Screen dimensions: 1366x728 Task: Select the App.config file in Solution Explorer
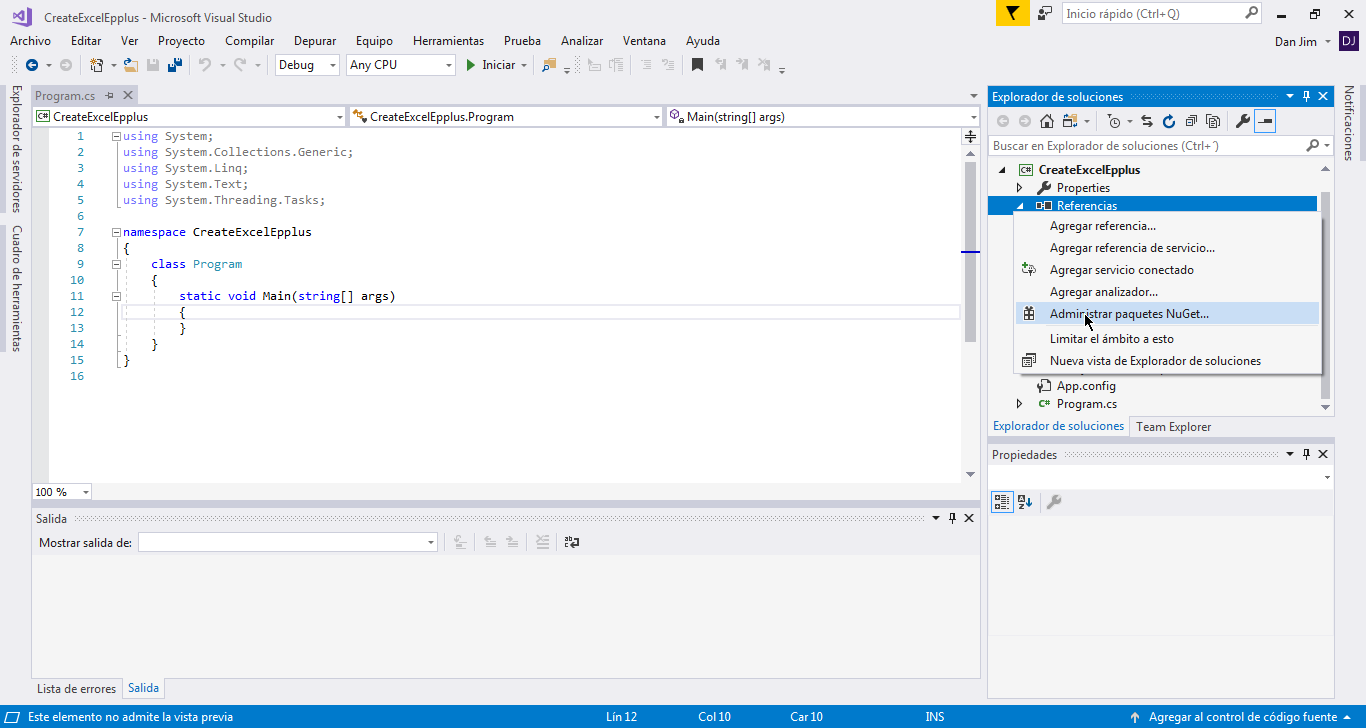coord(1086,386)
